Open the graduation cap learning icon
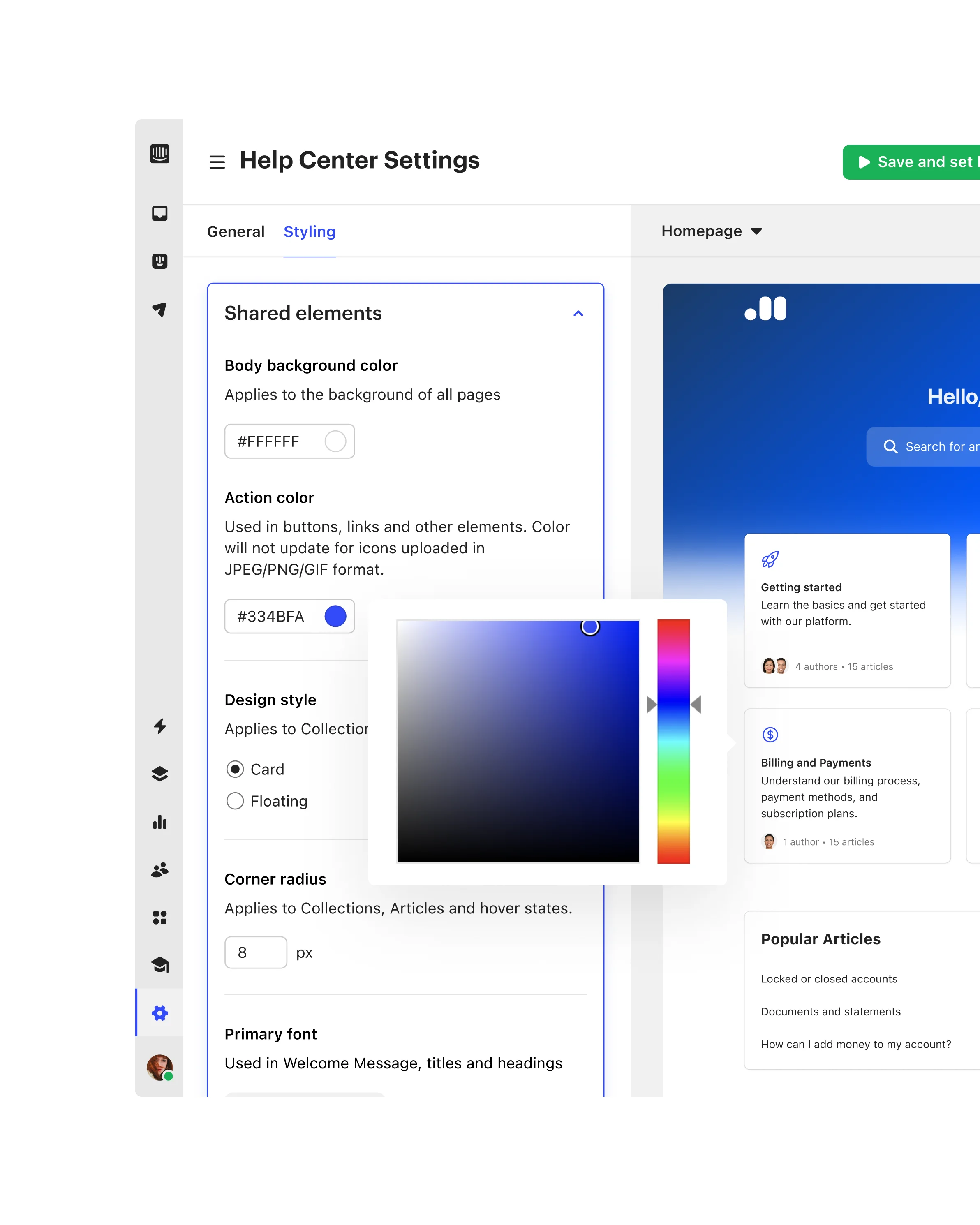Screen dimensions: 980x1225 [x=159, y=965]
